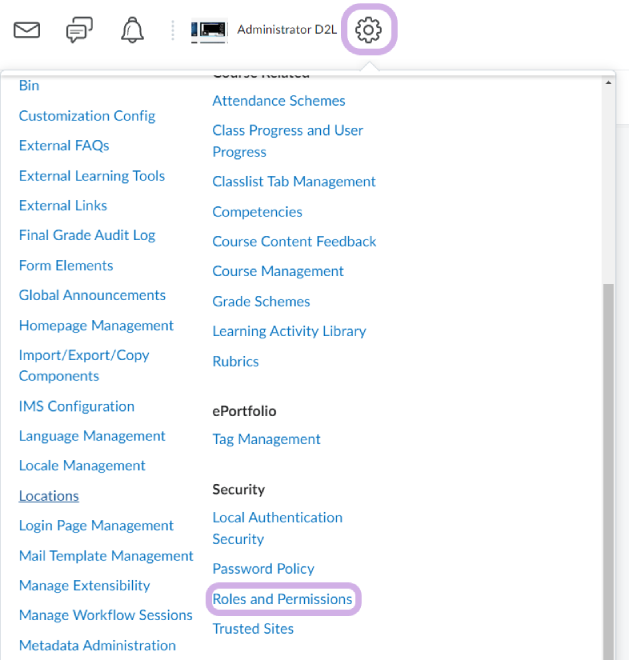Select Trusted Sites link
629x660 pixels.
point(253,628)
